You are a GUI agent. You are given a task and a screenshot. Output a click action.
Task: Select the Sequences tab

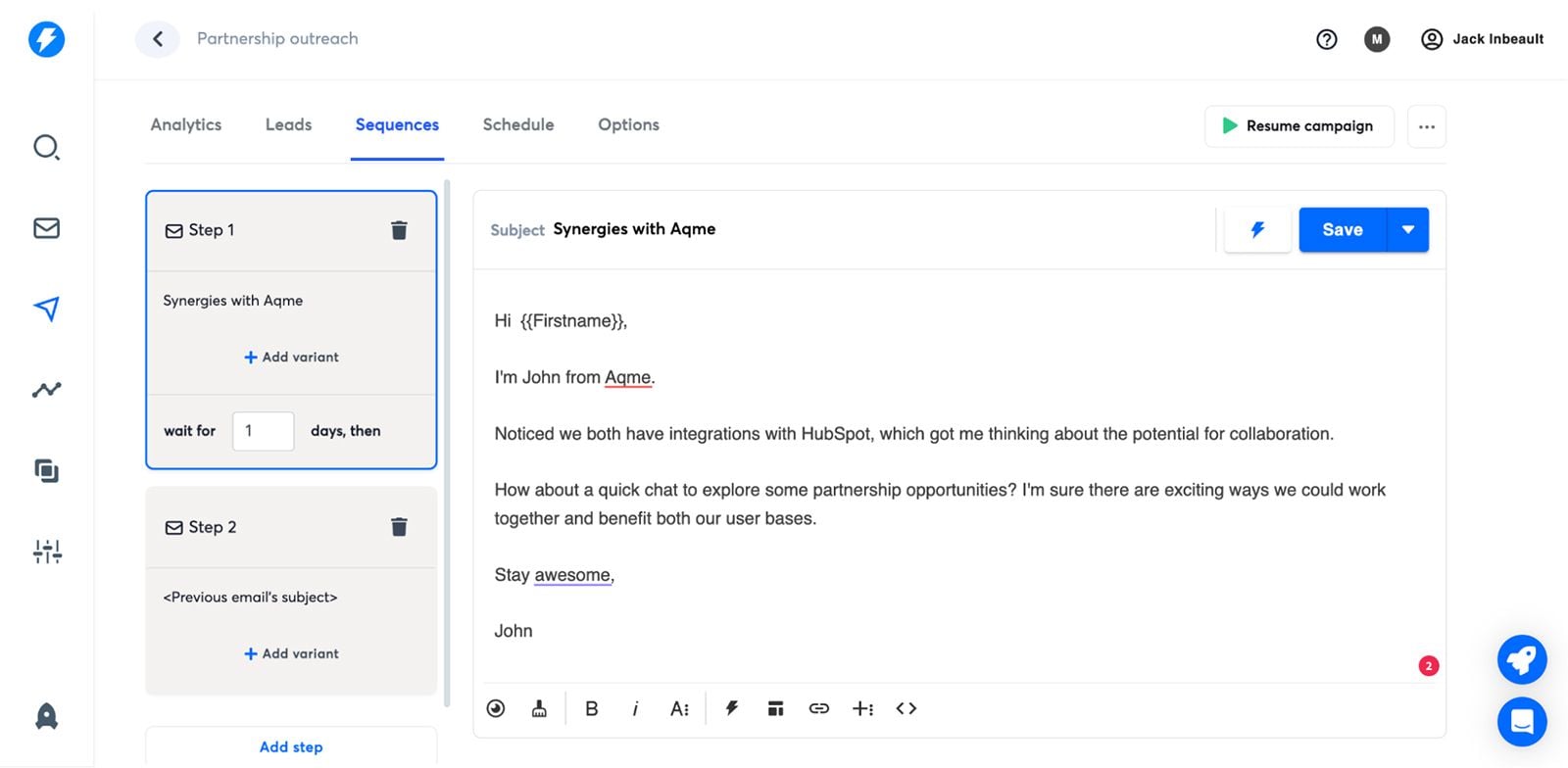pos(397,125)
